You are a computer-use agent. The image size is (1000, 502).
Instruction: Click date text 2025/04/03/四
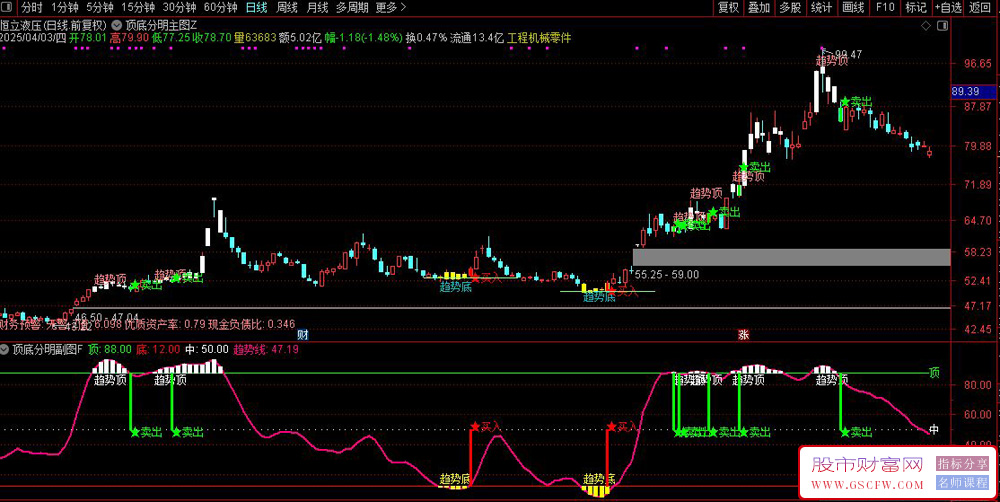tap(33, 38)
